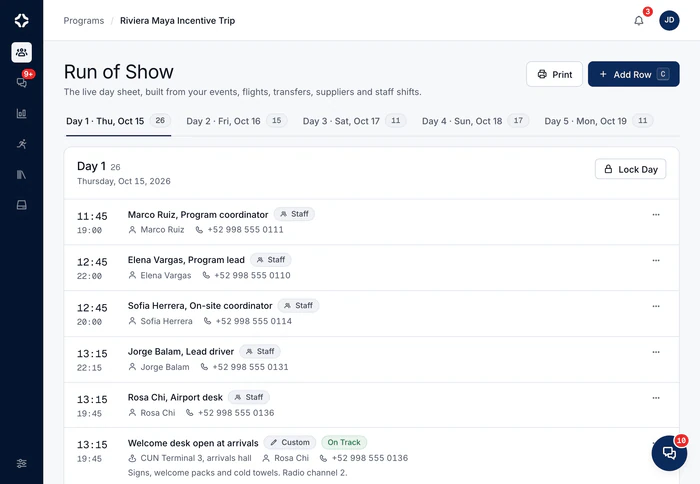The height and width of the screenshot is (484, 700).
Task: Click phone icon next to +52 998 555 0114
Action: tap(208, 321)
